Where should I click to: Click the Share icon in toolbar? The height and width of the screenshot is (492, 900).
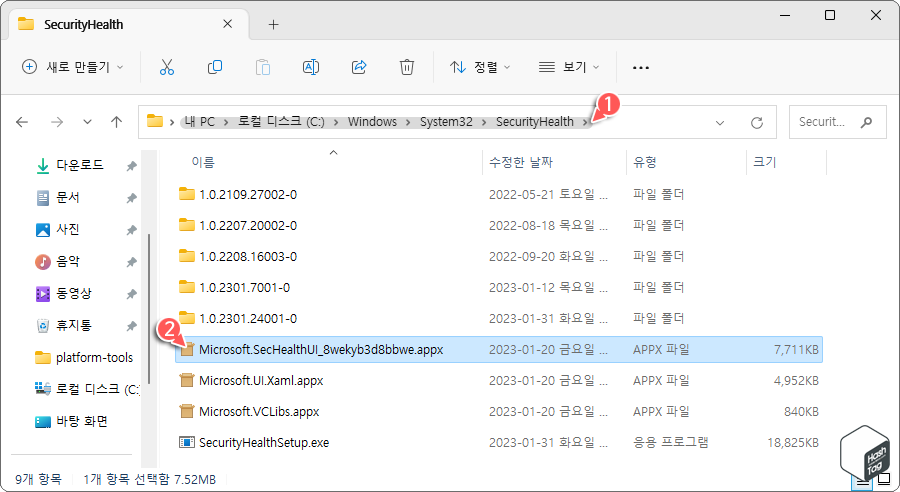(359, 67)
